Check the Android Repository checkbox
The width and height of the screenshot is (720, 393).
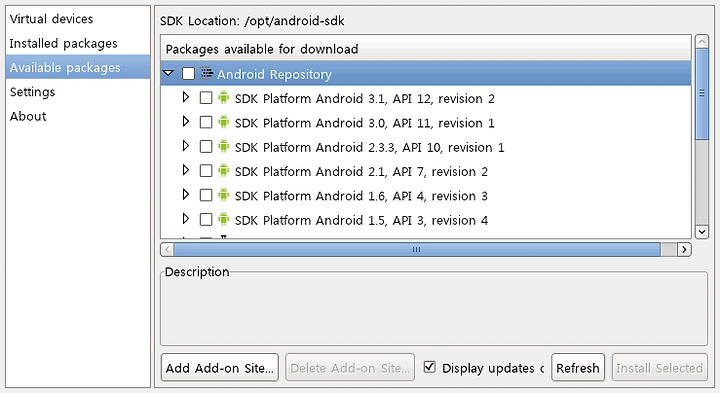pos(188,73)
